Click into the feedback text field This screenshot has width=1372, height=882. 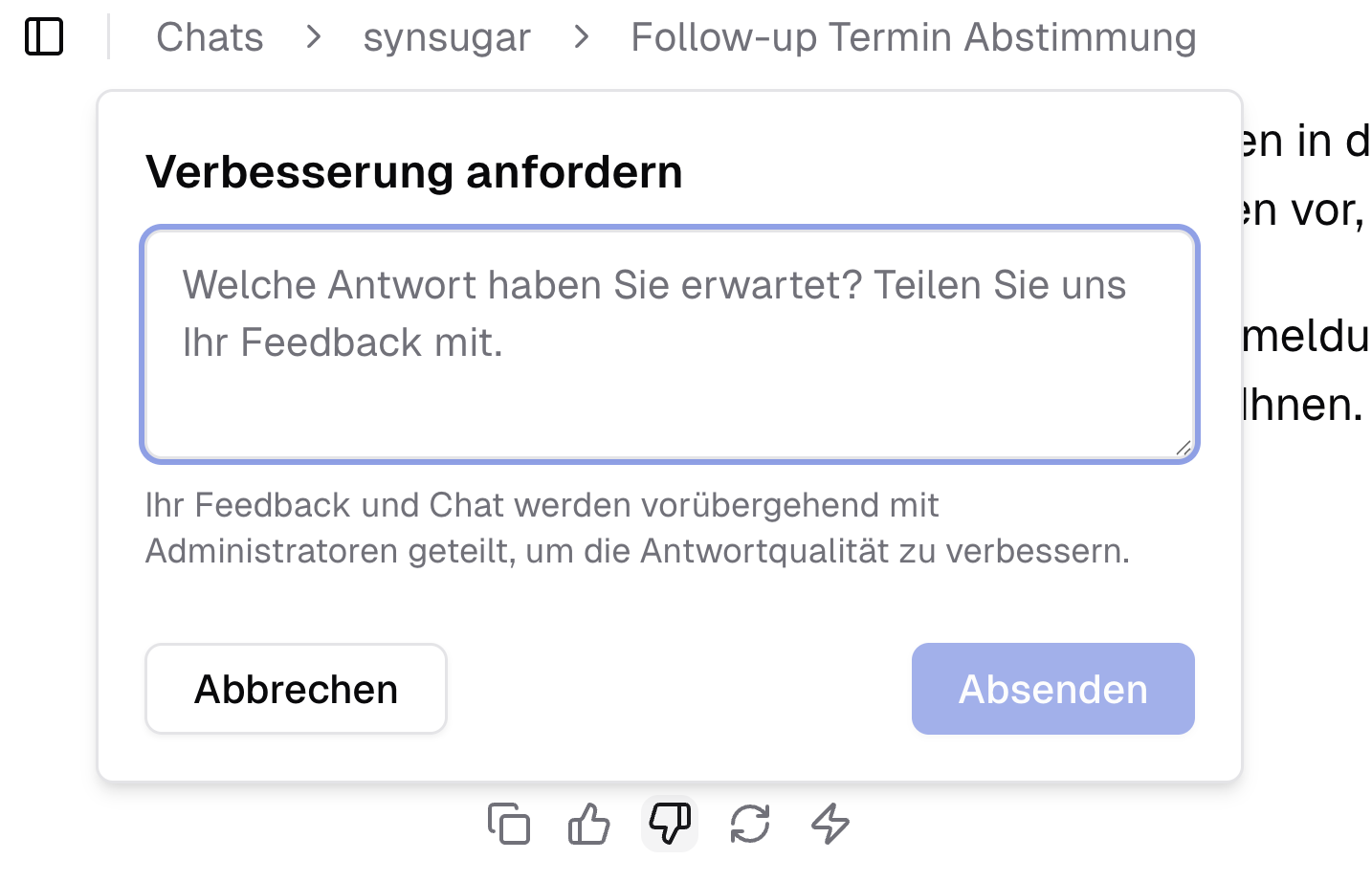tap(668, 344)
